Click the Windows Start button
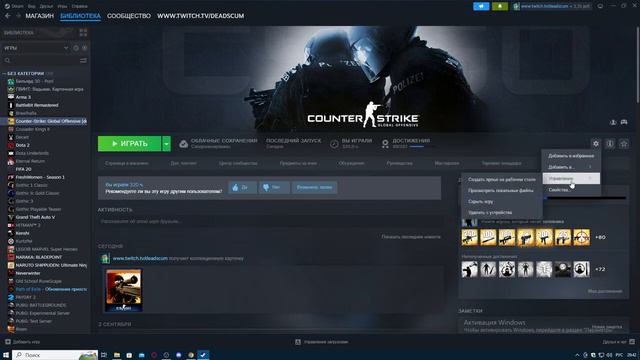640x360 pixels. [6, 355]
